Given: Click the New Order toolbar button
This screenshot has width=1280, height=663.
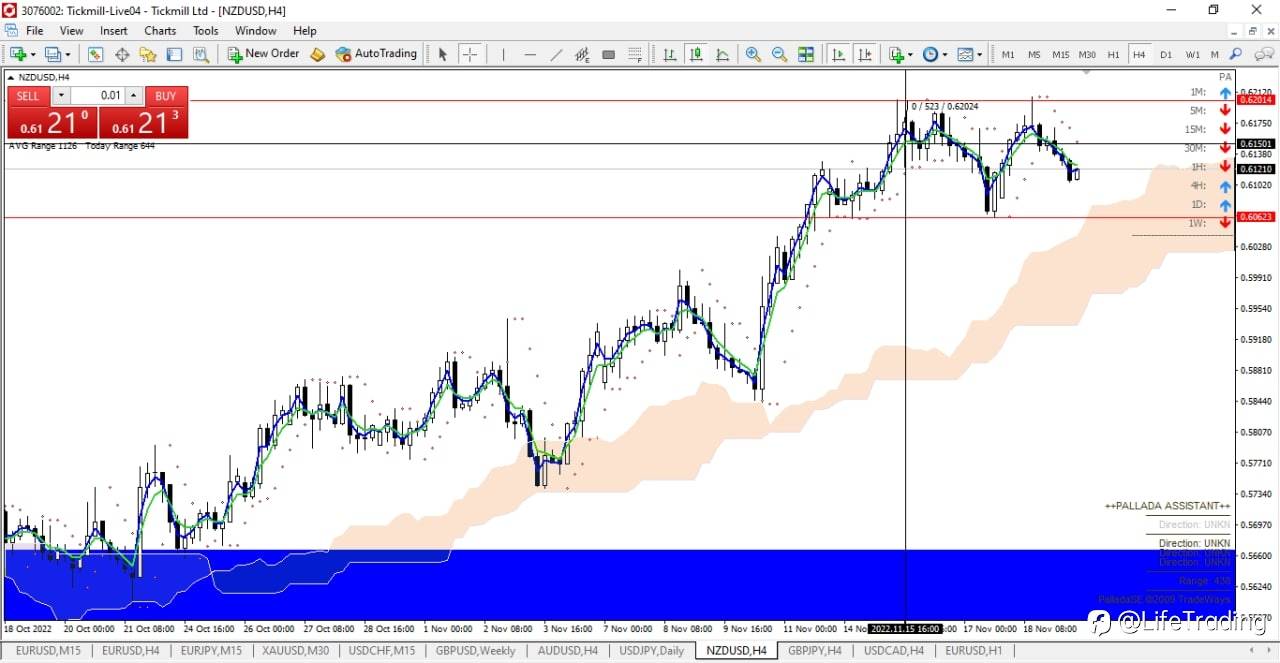Looking at the screenshot, I should point(263,54).
